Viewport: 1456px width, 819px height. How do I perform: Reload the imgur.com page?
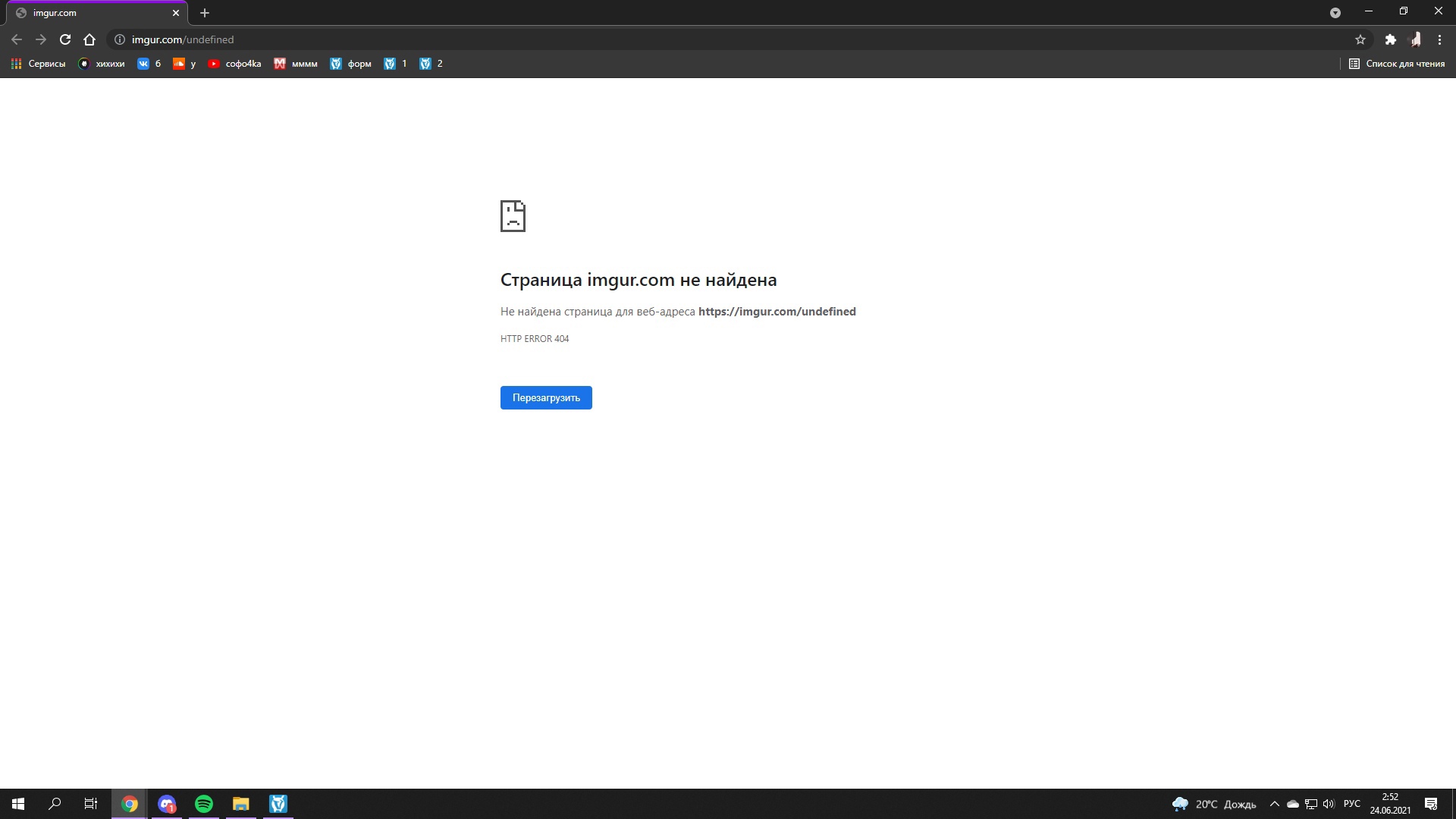[65, 39]
